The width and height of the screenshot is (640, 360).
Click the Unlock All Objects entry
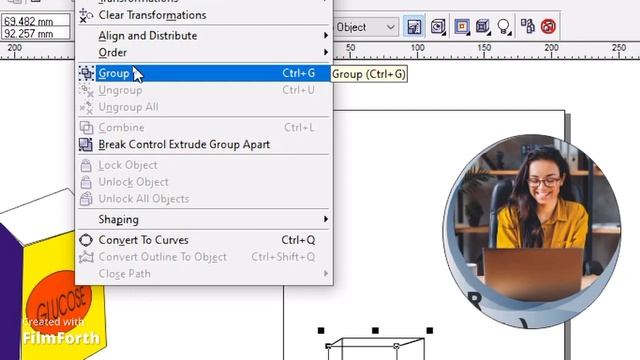[203, 199]
